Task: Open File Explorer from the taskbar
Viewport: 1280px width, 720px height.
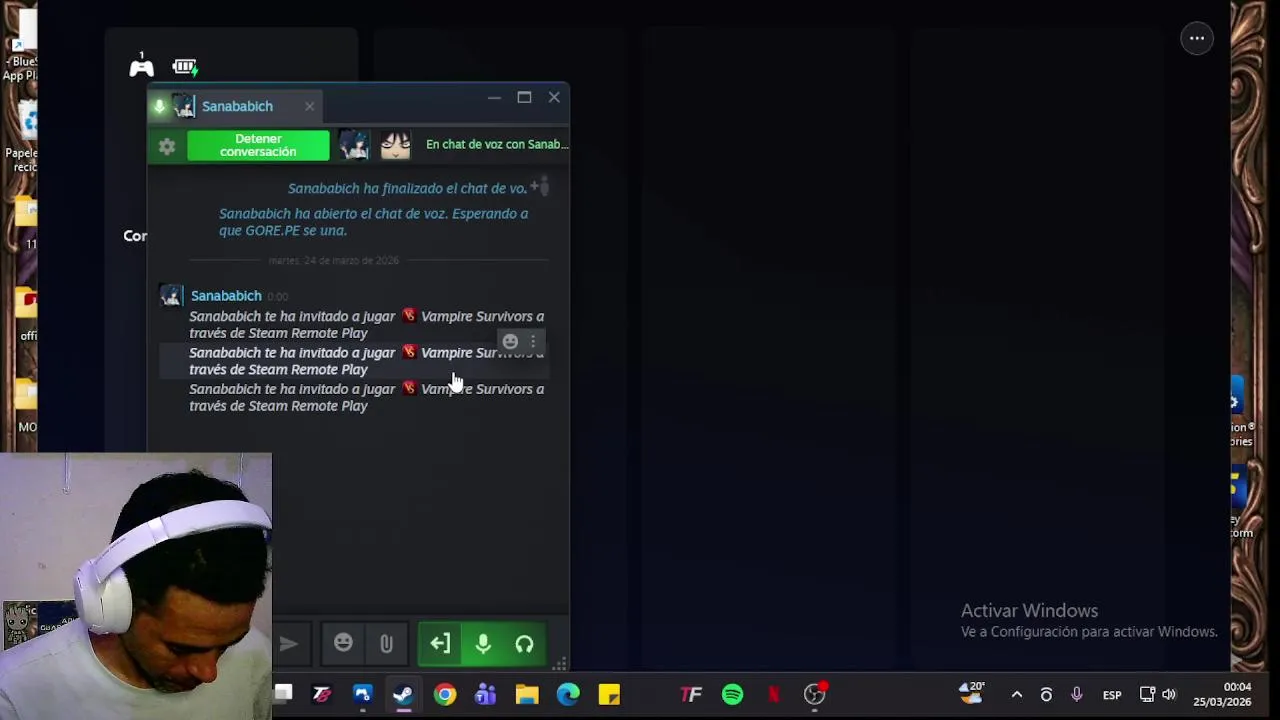Action: tap(527, 694)
